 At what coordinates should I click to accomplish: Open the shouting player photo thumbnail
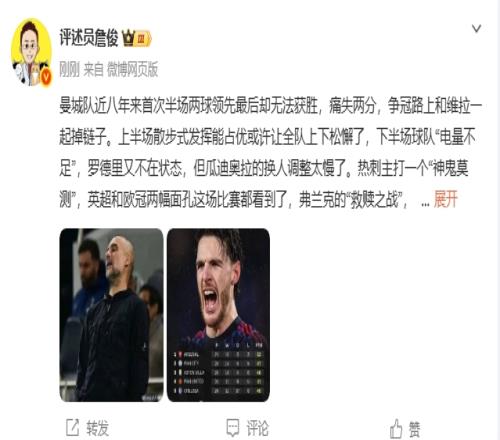(218, 315)
